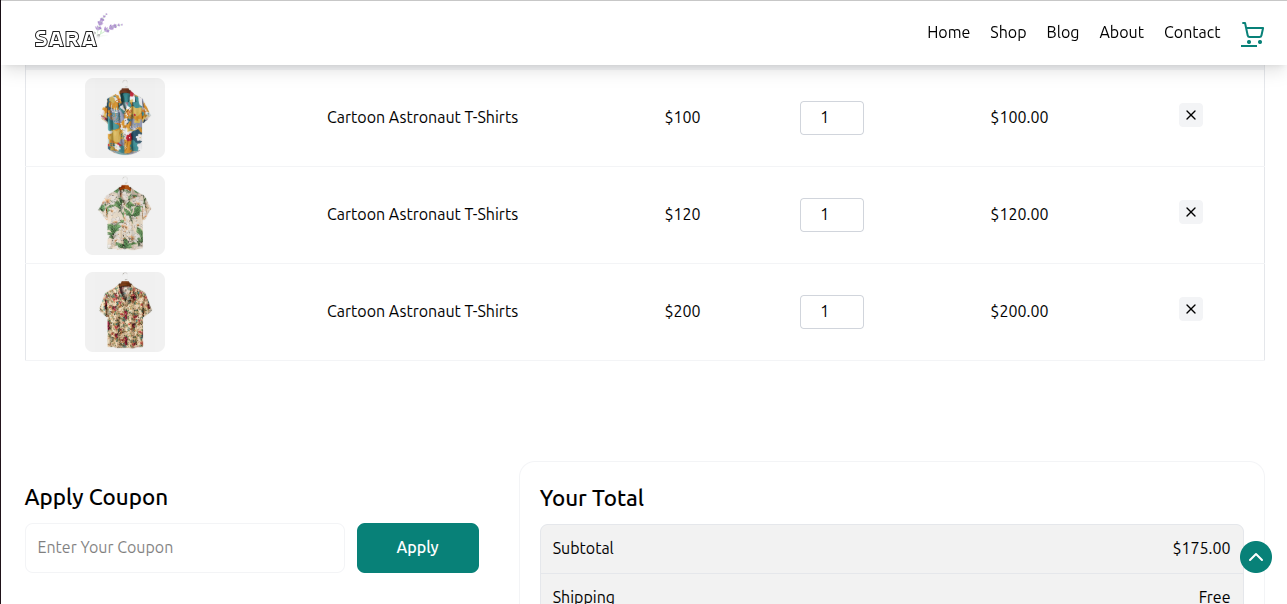Open the red floral shirt thumbnail
1287x604 pixels.
click(x=125, y=312)
